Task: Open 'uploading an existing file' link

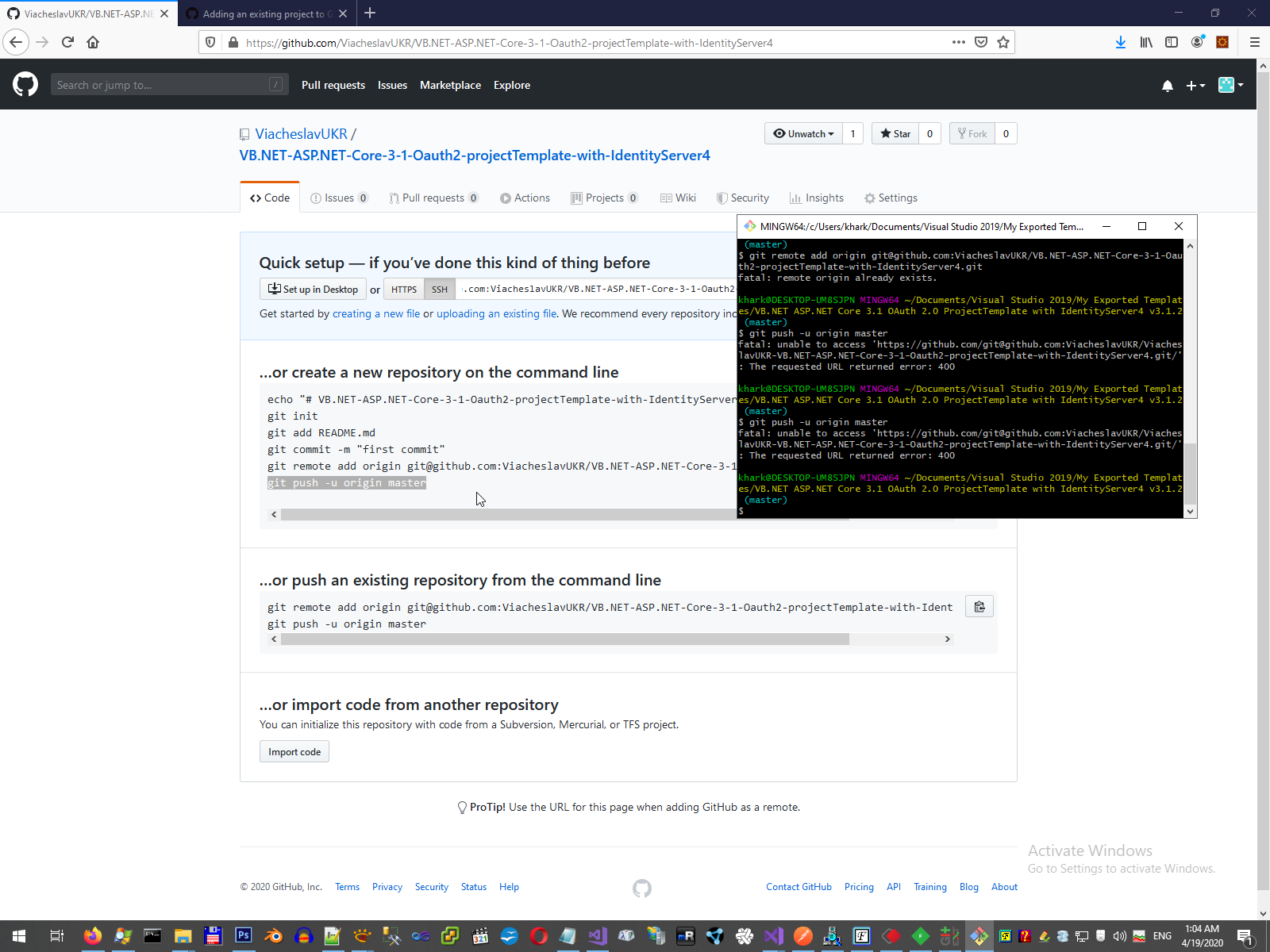Action: [x=497, y=313]
